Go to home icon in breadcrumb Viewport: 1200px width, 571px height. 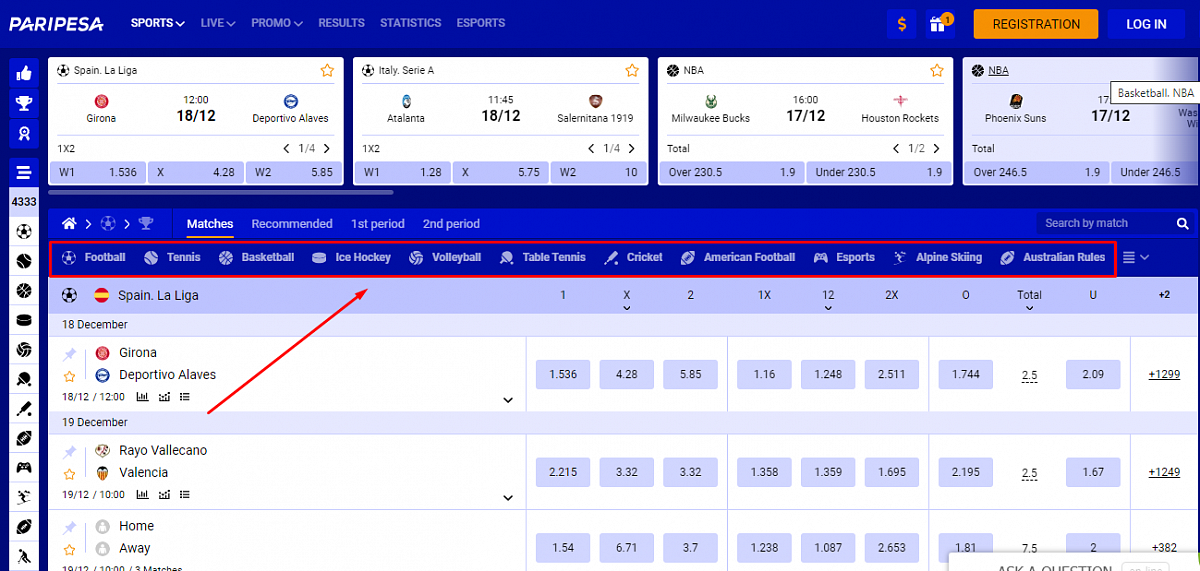pos(69,223)
